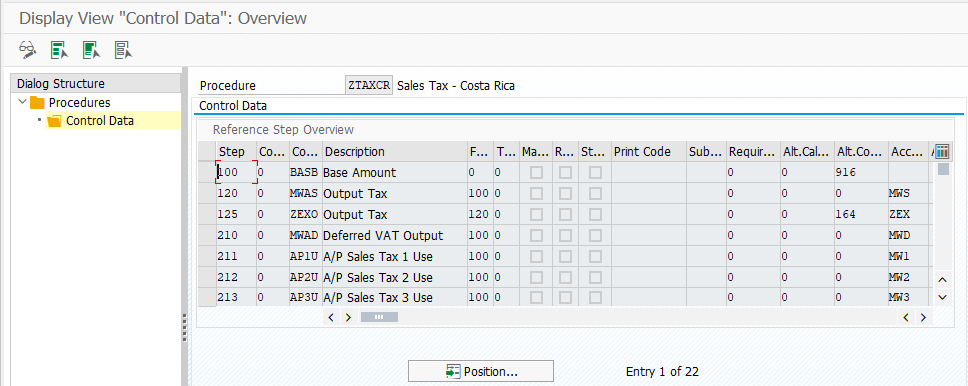Screen dimensions: 968x386
Task: Click the Sub... column header
Action: (x=707, y=152)
